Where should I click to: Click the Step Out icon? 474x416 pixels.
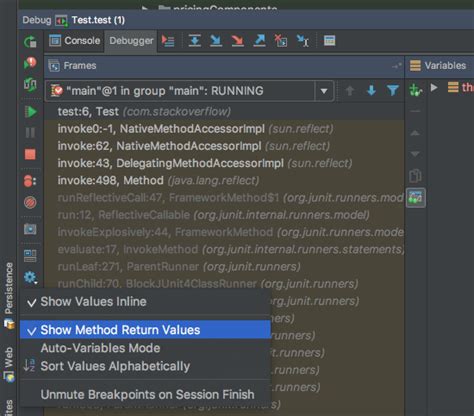(259, 41)
